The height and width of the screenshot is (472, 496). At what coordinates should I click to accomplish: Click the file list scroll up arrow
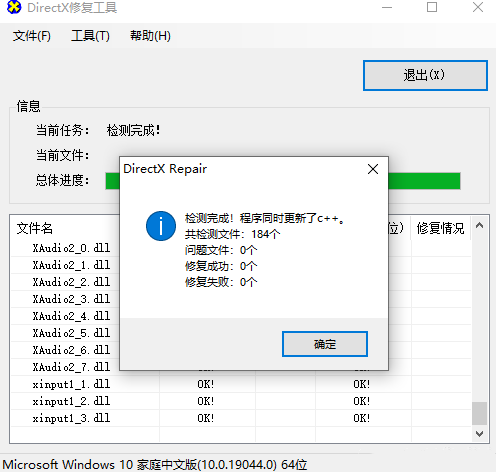click(479, 226)
